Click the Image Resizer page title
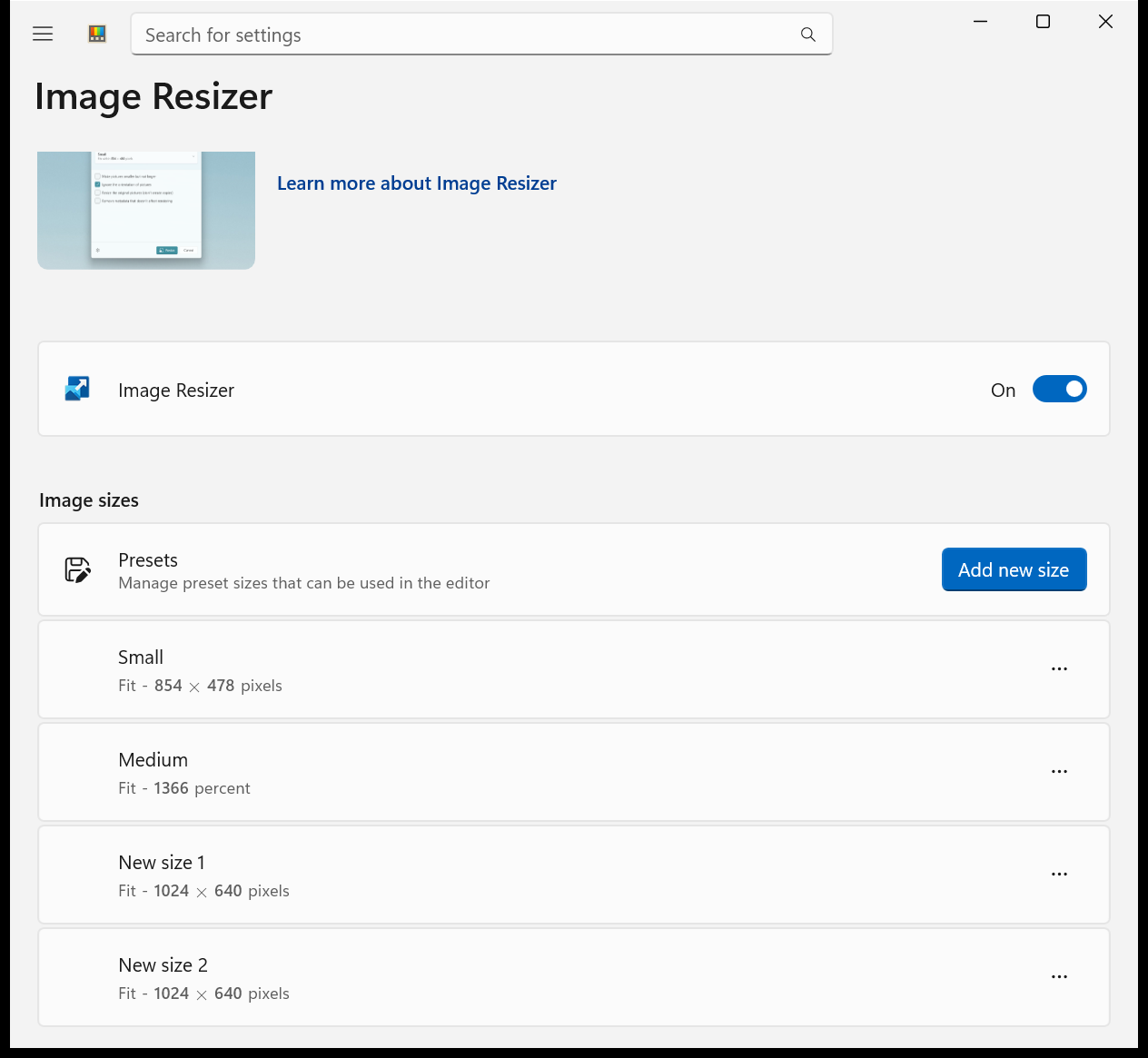The height and width of the screenshot is (1058, 1148). 153,96
